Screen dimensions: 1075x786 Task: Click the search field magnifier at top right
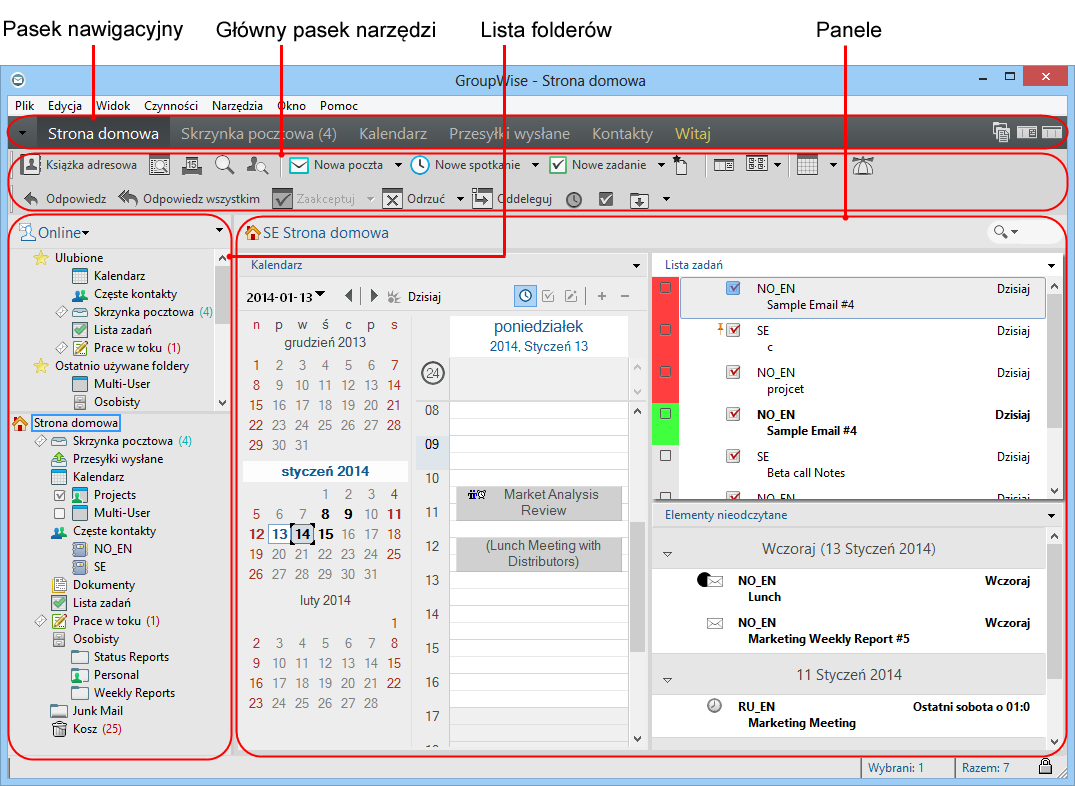(x=1001, y=233)
